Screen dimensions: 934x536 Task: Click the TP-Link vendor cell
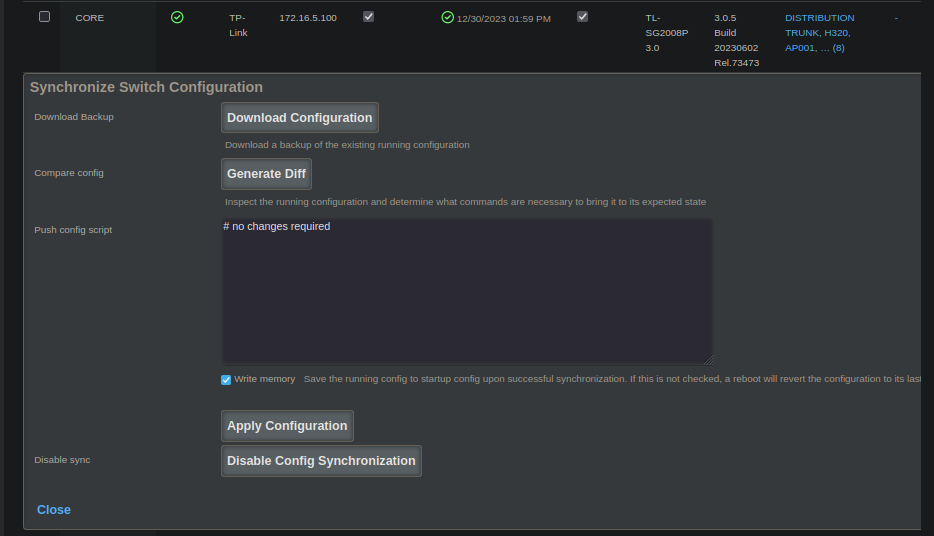pos(238,25)
